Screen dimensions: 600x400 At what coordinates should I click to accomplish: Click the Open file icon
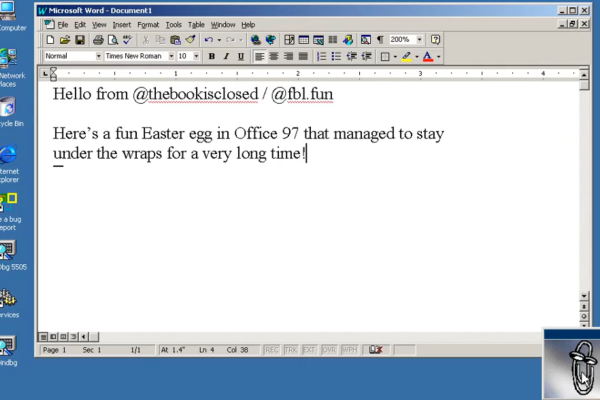[x=63, y=40]
